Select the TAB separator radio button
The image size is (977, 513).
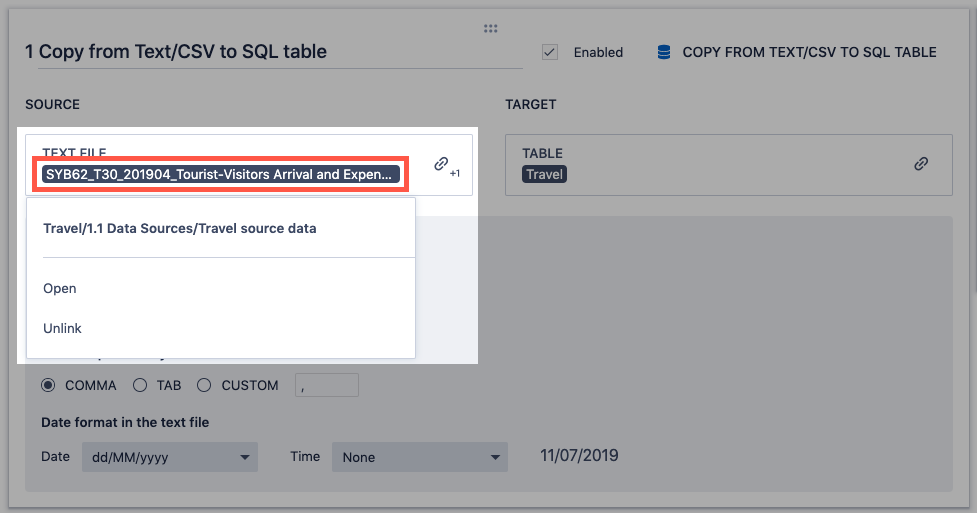click(x=140, y=385)
